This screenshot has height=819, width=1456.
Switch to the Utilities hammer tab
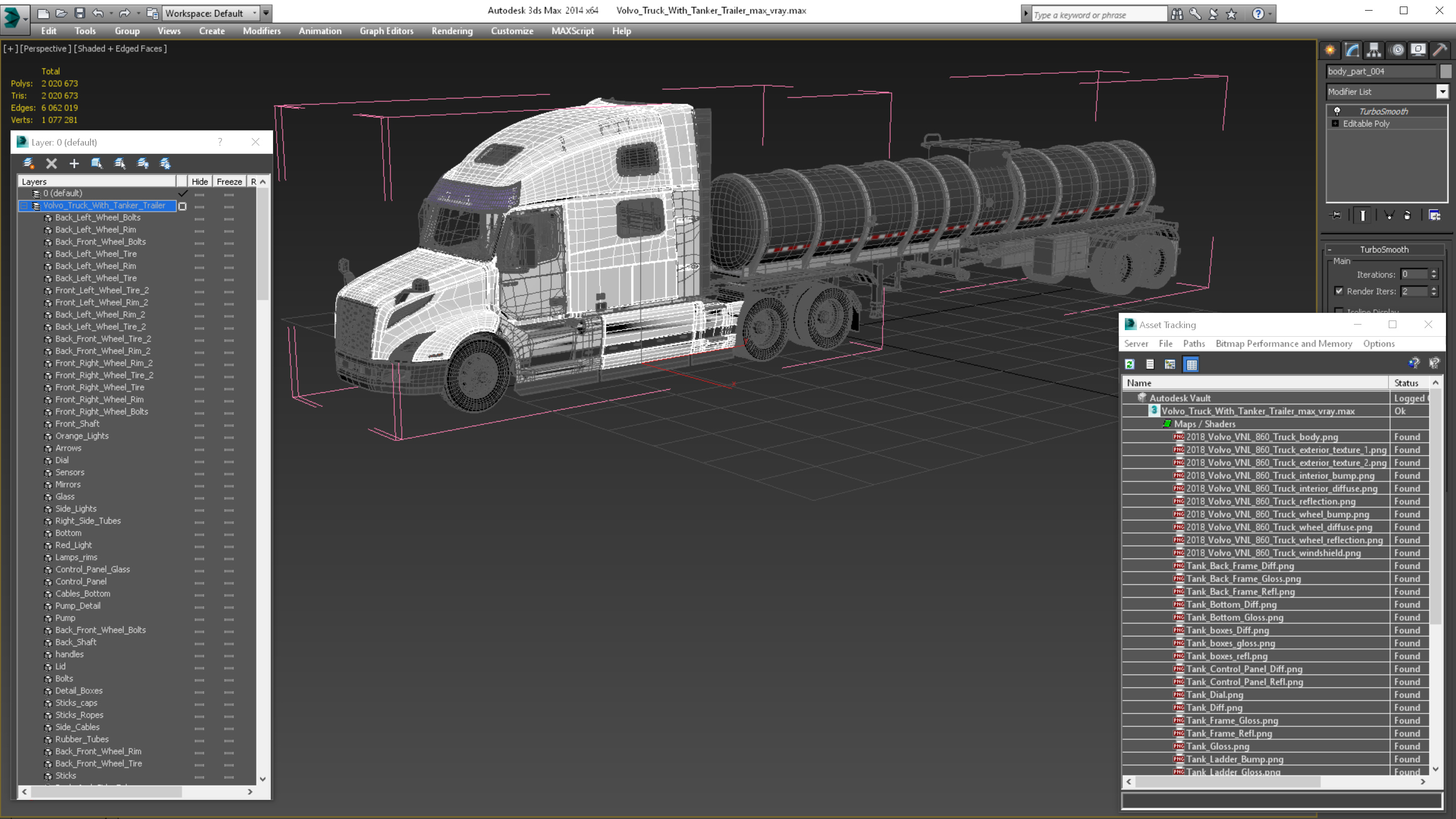(1440, 50)
